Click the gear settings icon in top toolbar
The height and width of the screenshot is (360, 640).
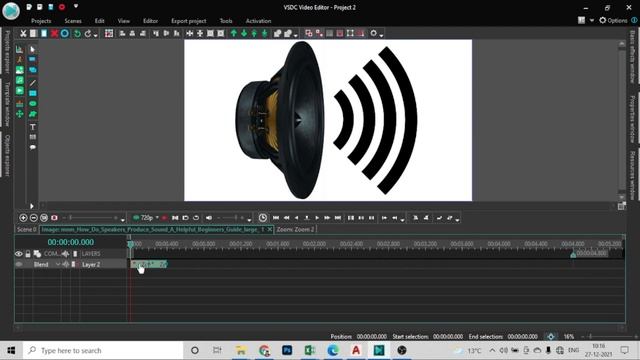[x=373, y=33]
